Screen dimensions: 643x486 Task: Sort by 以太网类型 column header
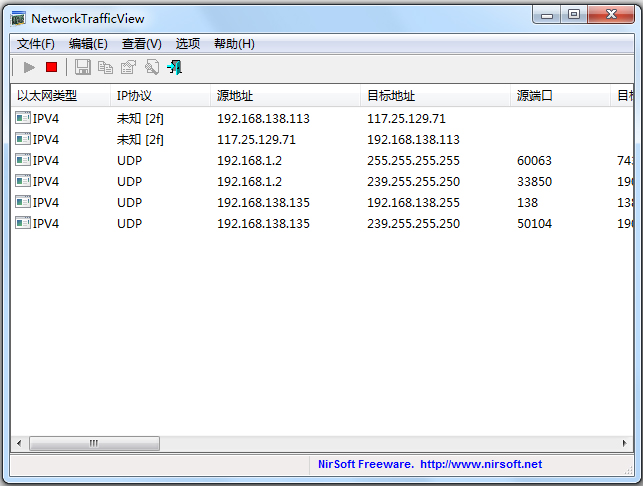[x=60, y=96]
